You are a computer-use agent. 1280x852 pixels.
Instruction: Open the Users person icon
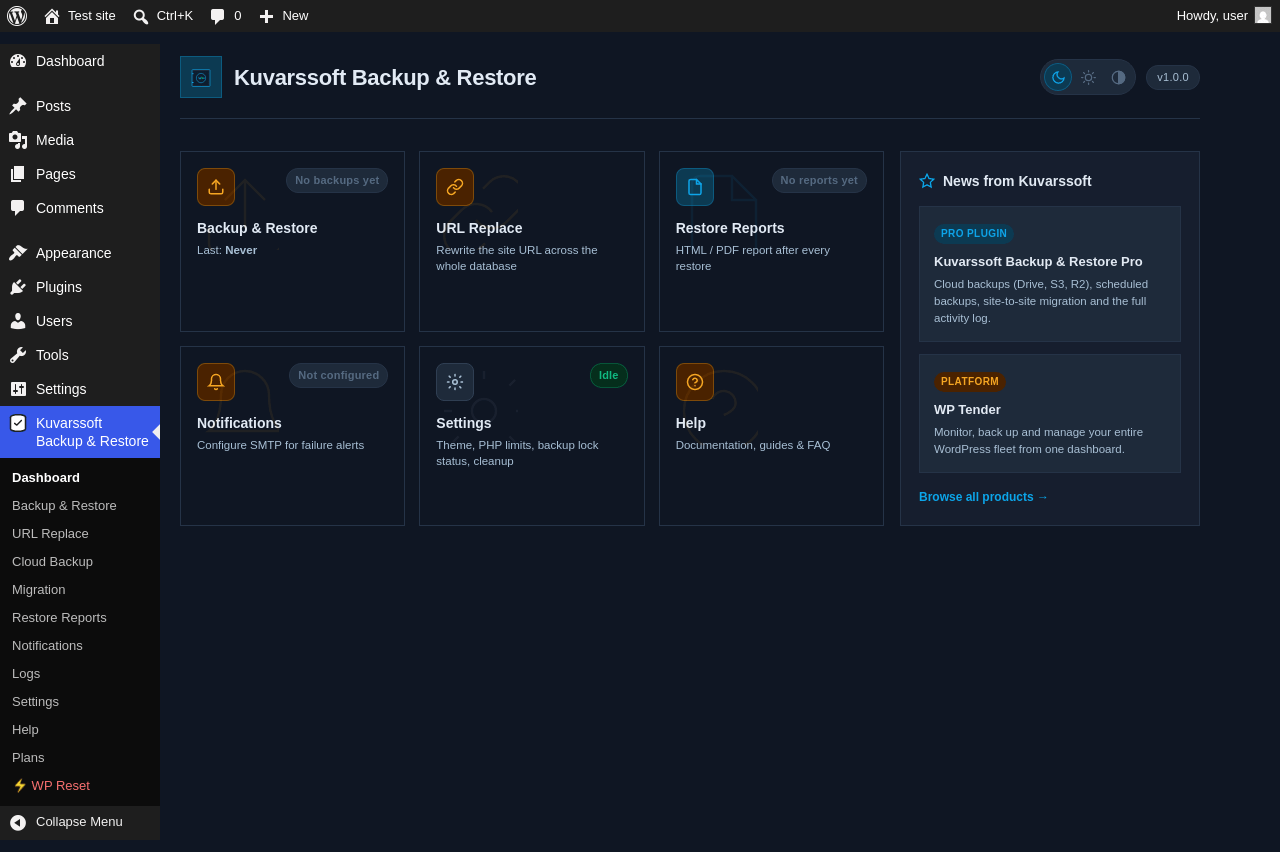click(18, 321)
